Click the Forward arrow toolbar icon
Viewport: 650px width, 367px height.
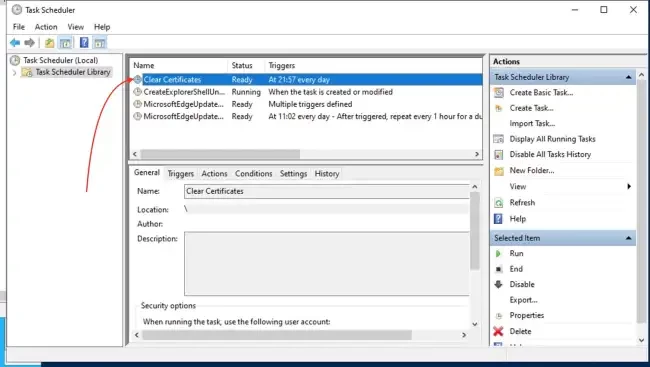point(29,42)
